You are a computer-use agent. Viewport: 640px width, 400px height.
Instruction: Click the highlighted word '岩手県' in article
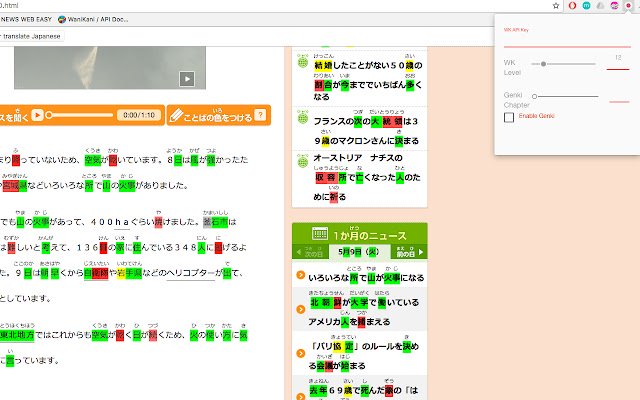pos(129,273)
